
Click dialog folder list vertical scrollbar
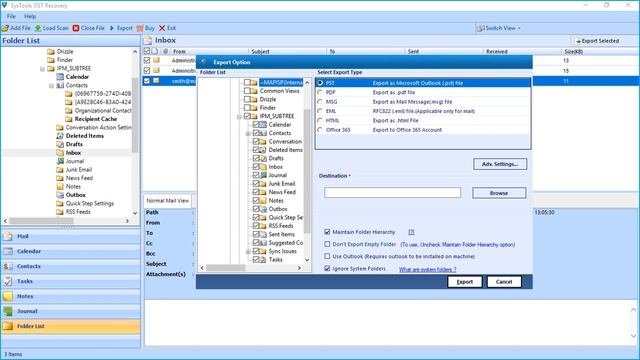pos(307,171)
